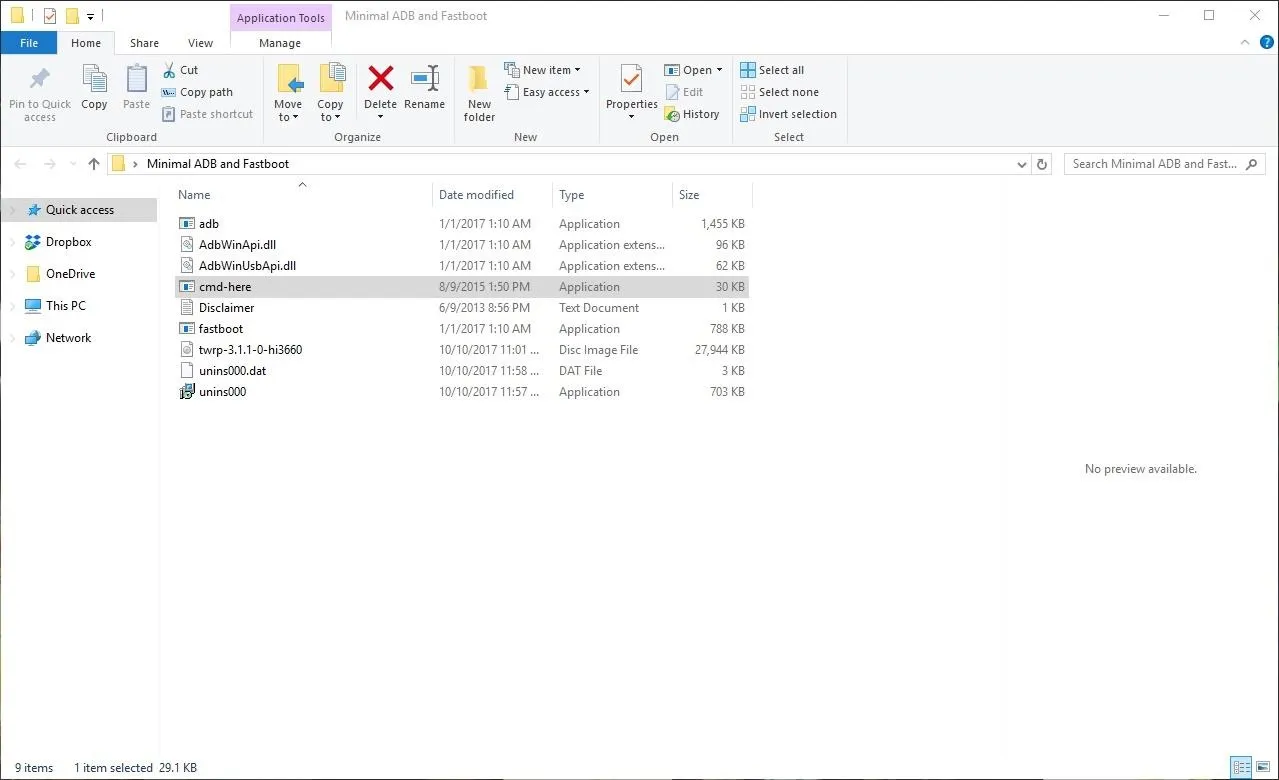Rename the selected file
Viewport: 1279px width, 780px height.
(424, 88)
